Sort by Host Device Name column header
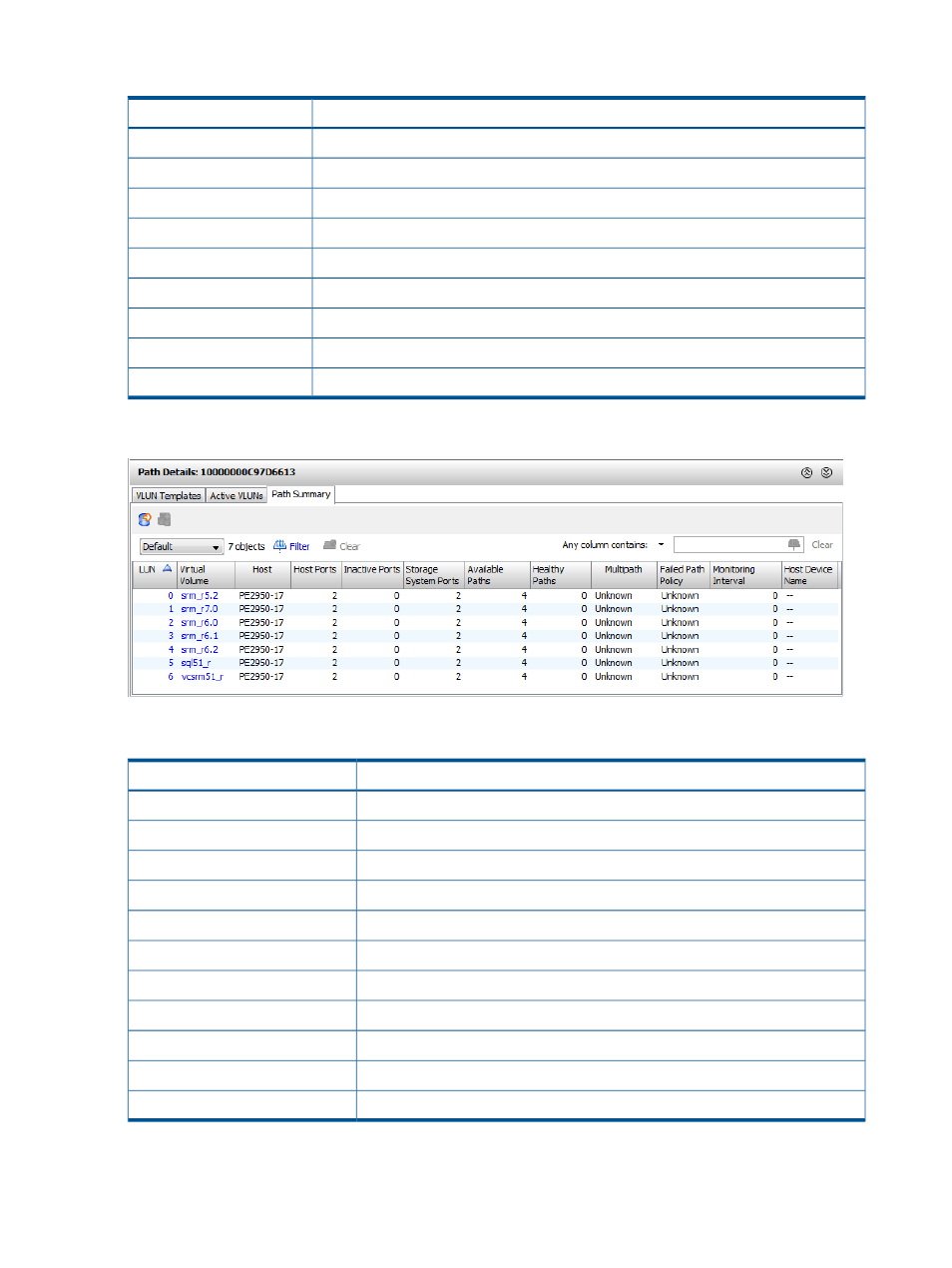The image size is (952, 1268). pyautogui.click(x=809, y=575)
